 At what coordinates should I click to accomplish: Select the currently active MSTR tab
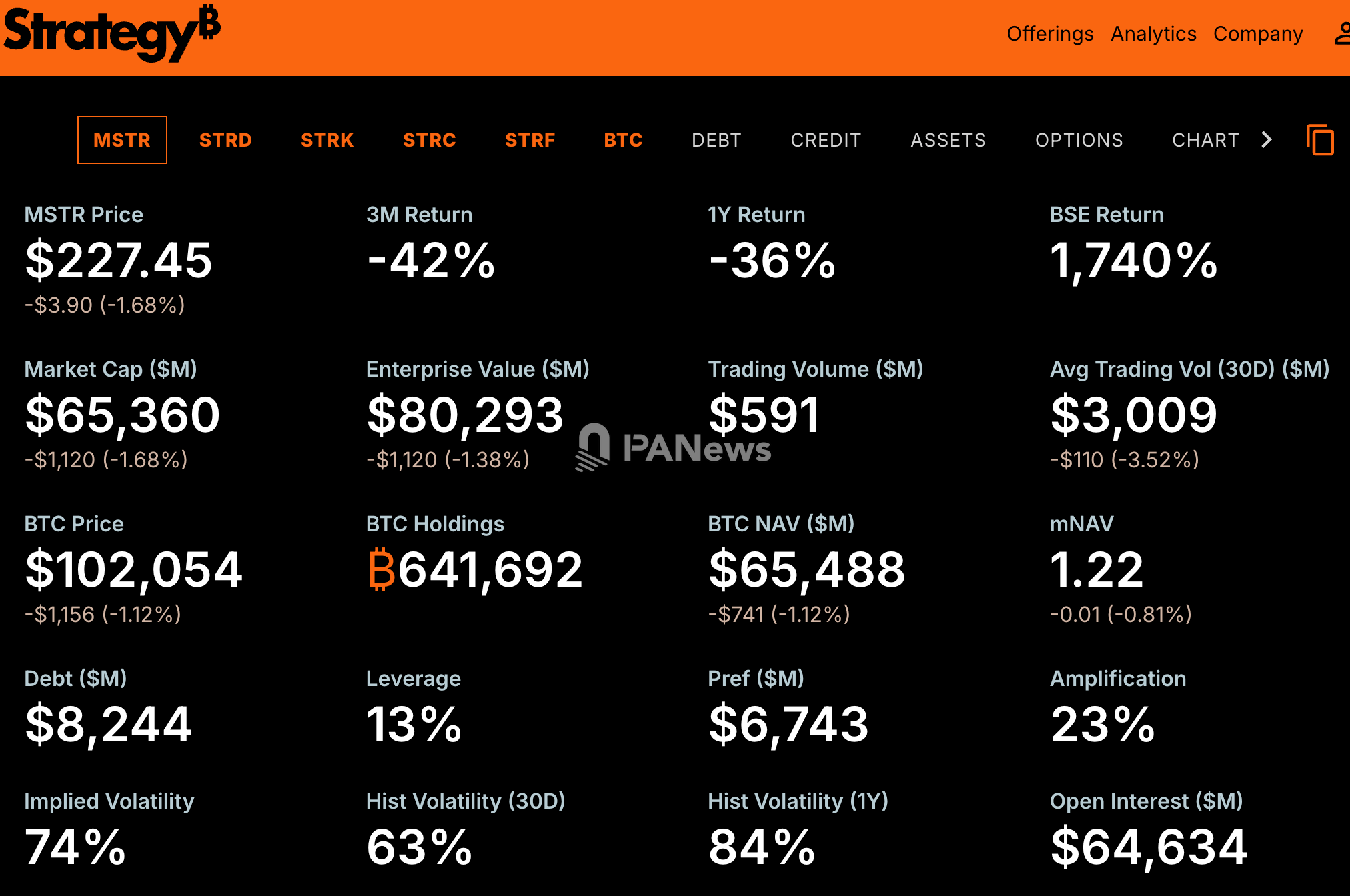pyautogui.click(x=122, y=140)
